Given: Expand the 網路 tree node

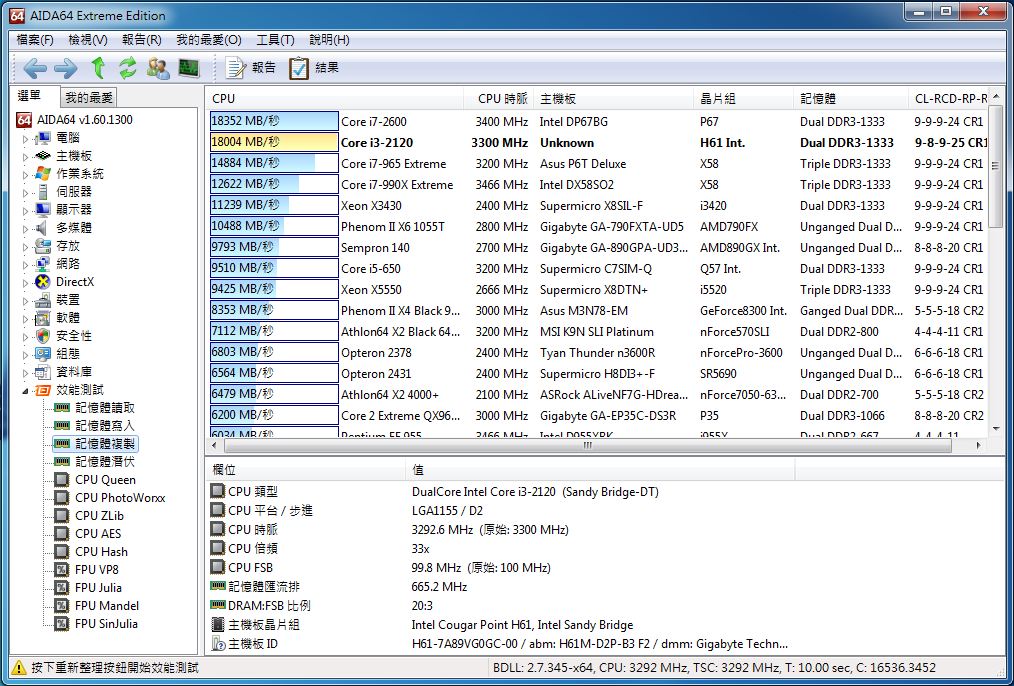Looking at the screenshot, I should click(x=25, y=264).
